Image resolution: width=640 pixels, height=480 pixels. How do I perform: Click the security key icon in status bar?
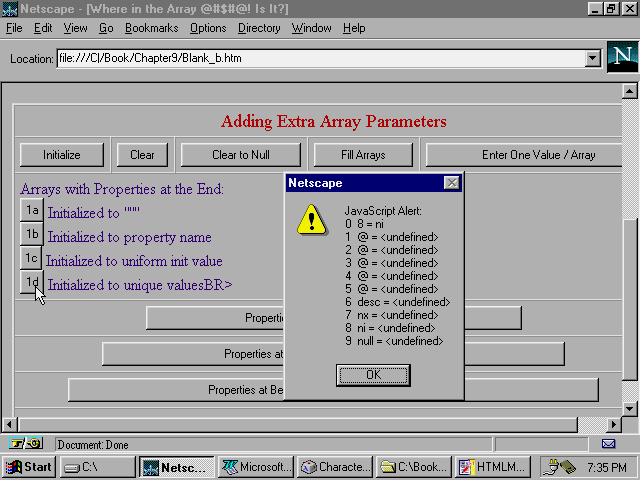(x=26, y=443)
